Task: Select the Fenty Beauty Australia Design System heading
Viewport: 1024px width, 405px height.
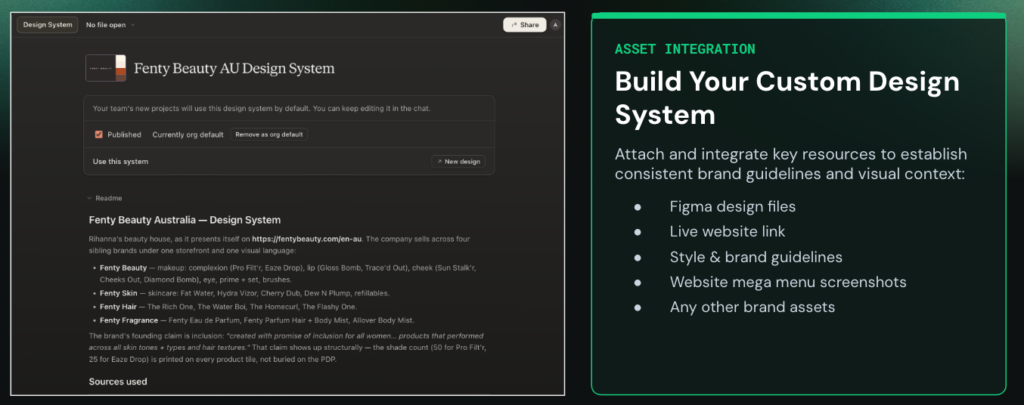Action: (x=185, y=220)
